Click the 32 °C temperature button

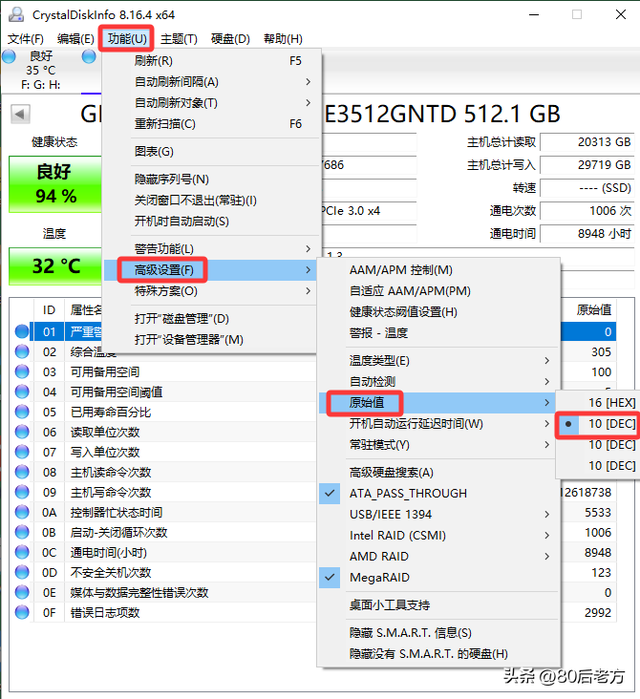[x=56, y=266]
